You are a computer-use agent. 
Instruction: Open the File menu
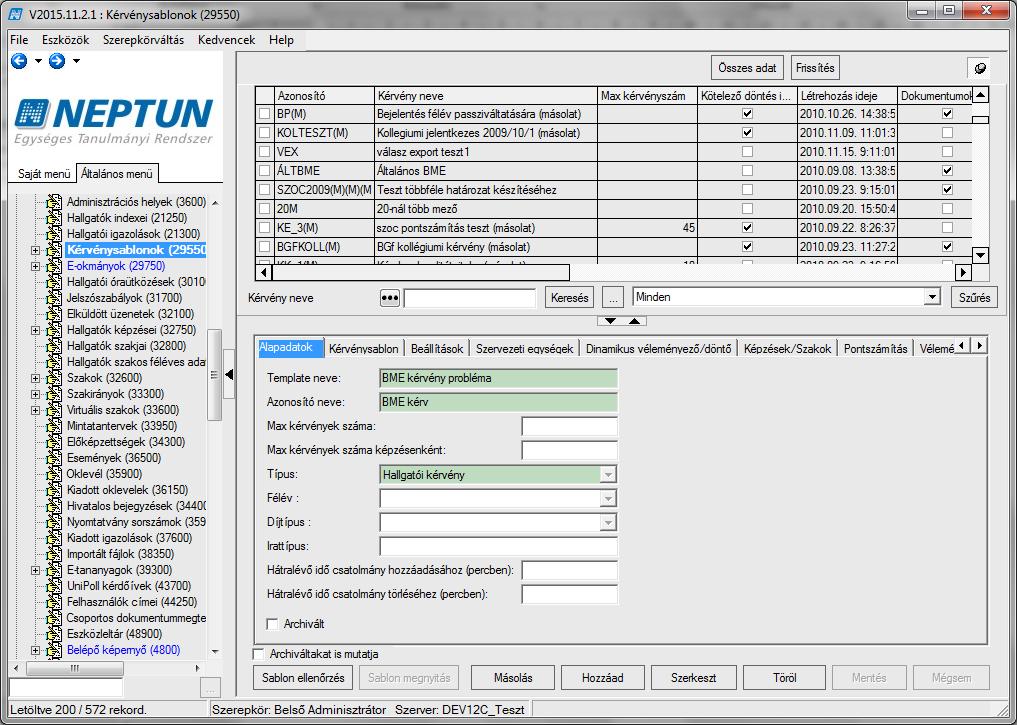19,40
